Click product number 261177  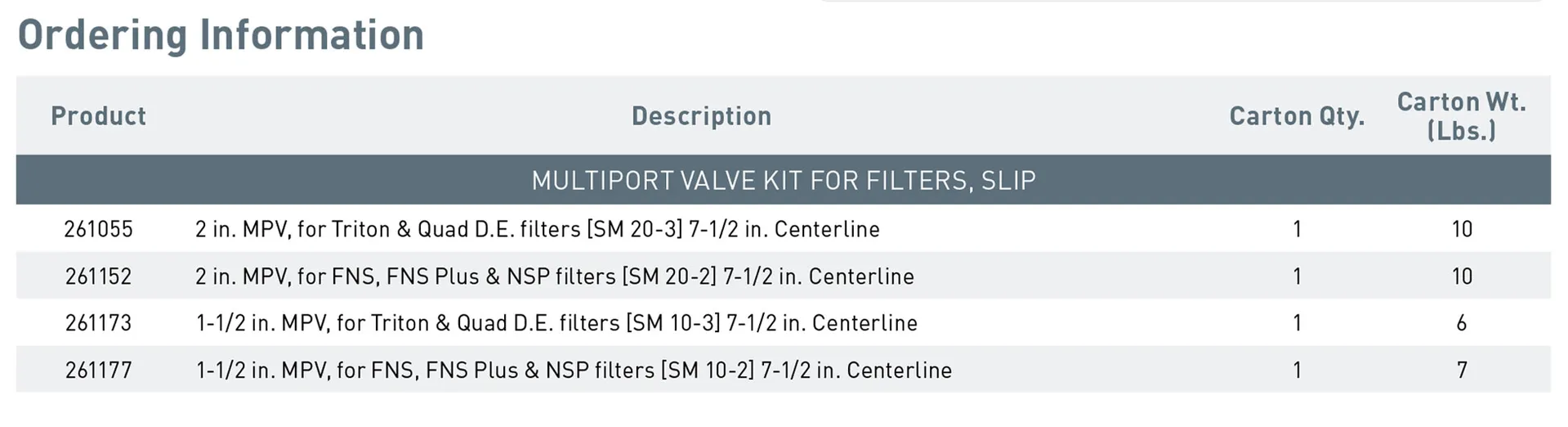(x=98, y=371)
